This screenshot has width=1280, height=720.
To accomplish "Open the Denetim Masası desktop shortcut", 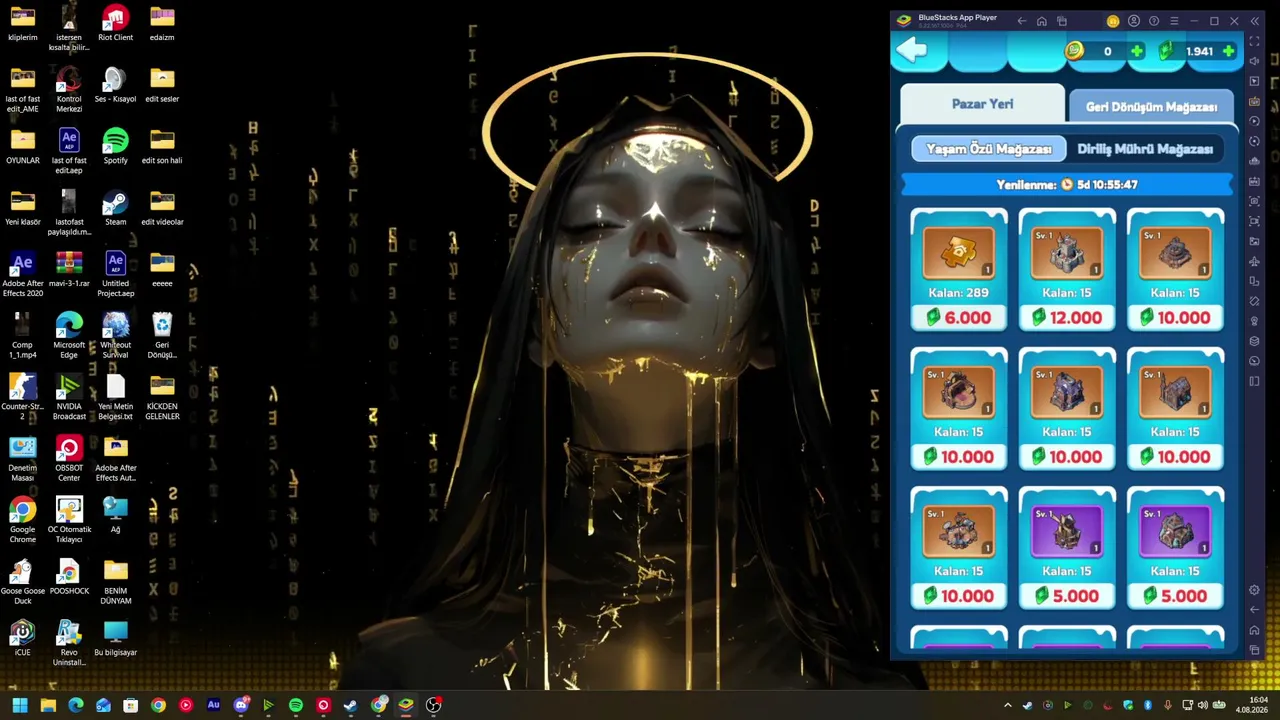I will point(22,459).
